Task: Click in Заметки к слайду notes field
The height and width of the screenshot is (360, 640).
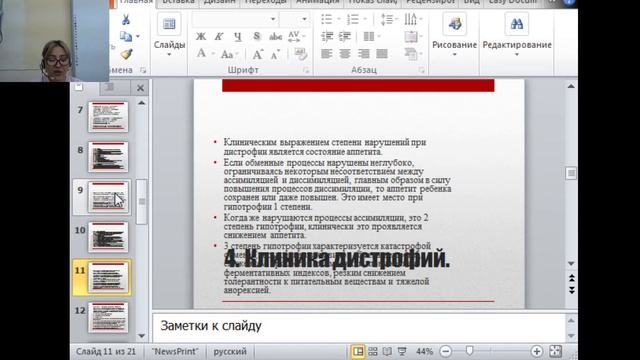Action: tap(358, 327)
